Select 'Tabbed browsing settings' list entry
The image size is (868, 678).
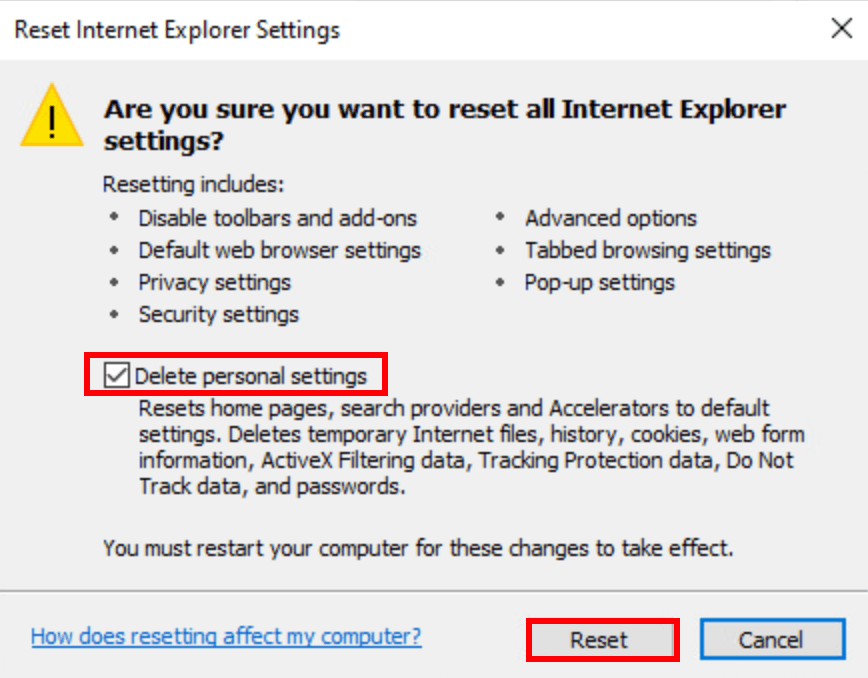(647, 250)
